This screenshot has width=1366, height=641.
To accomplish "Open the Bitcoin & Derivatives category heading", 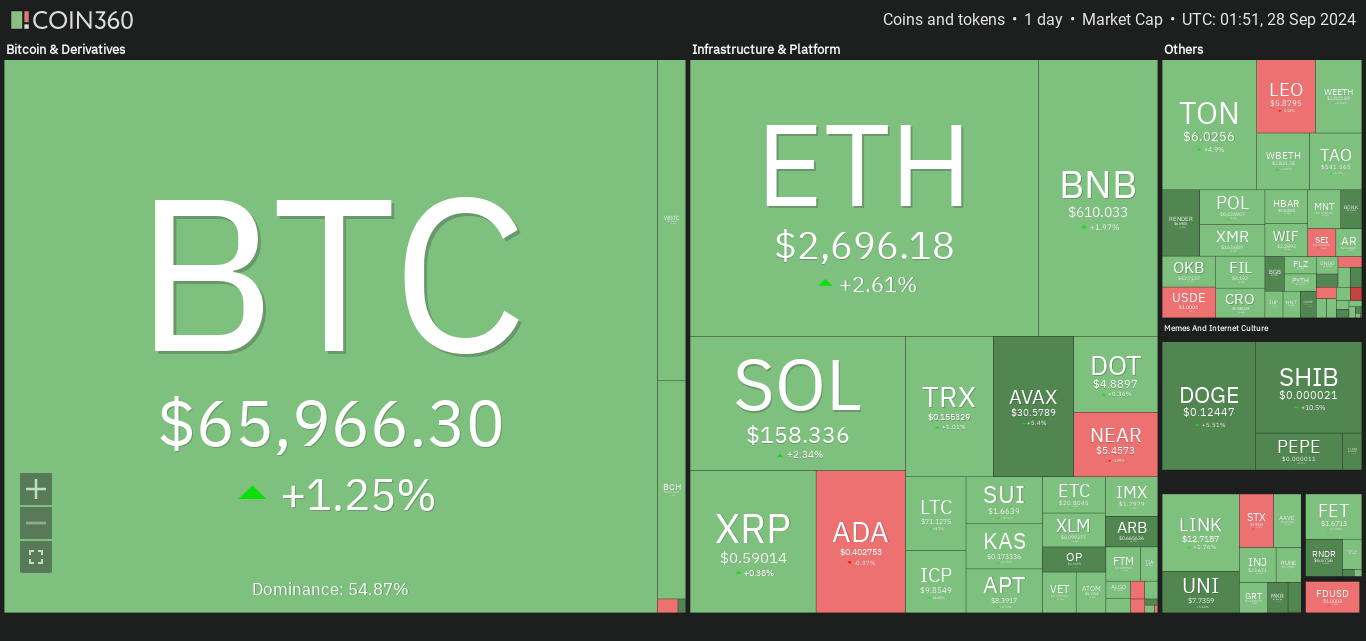I will [x=66, y=49].
